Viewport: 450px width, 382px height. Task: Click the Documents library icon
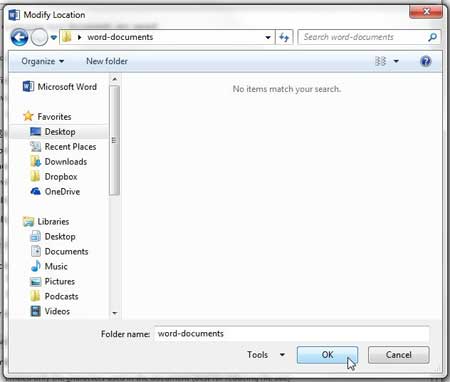36,251
